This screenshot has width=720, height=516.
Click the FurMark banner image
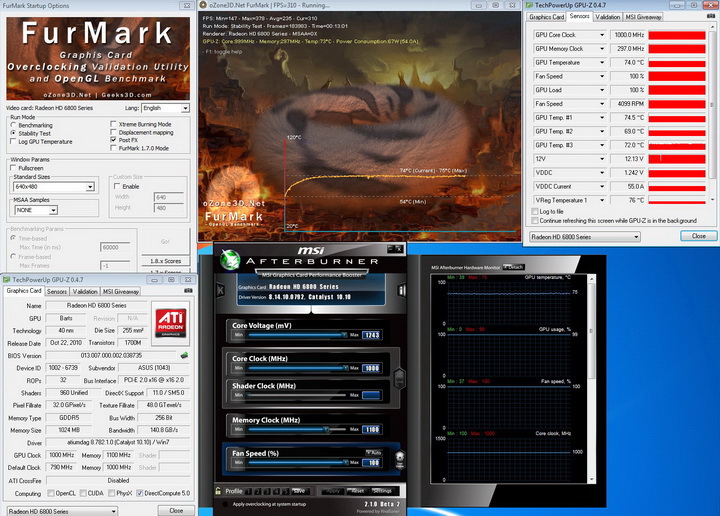click(x=98, y=58)
